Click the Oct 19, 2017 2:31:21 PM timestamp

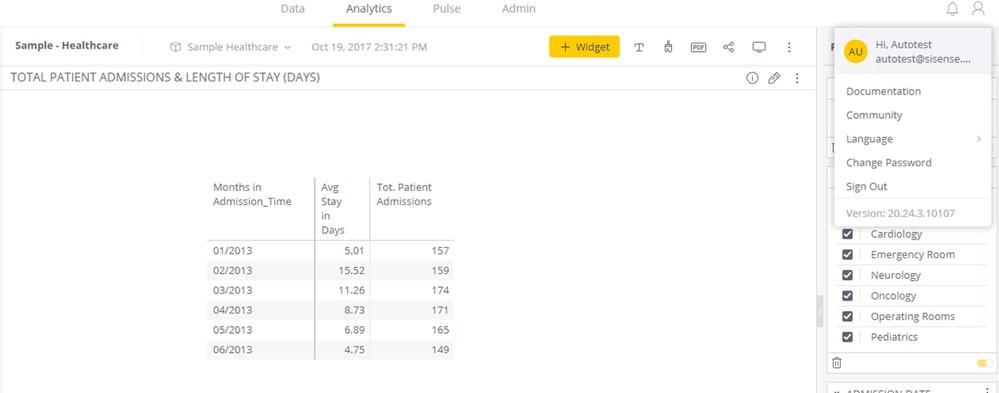pyautogui.click(x=370, y=47)
